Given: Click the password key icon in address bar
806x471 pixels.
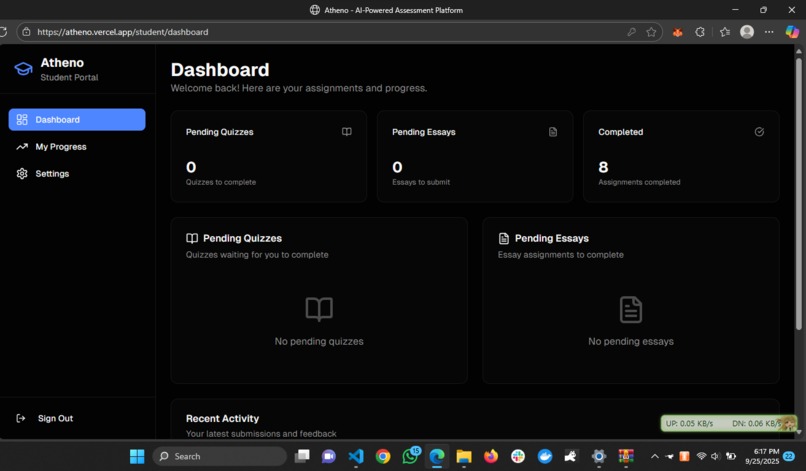Looking at the screenshot, I should coord(631,32).
